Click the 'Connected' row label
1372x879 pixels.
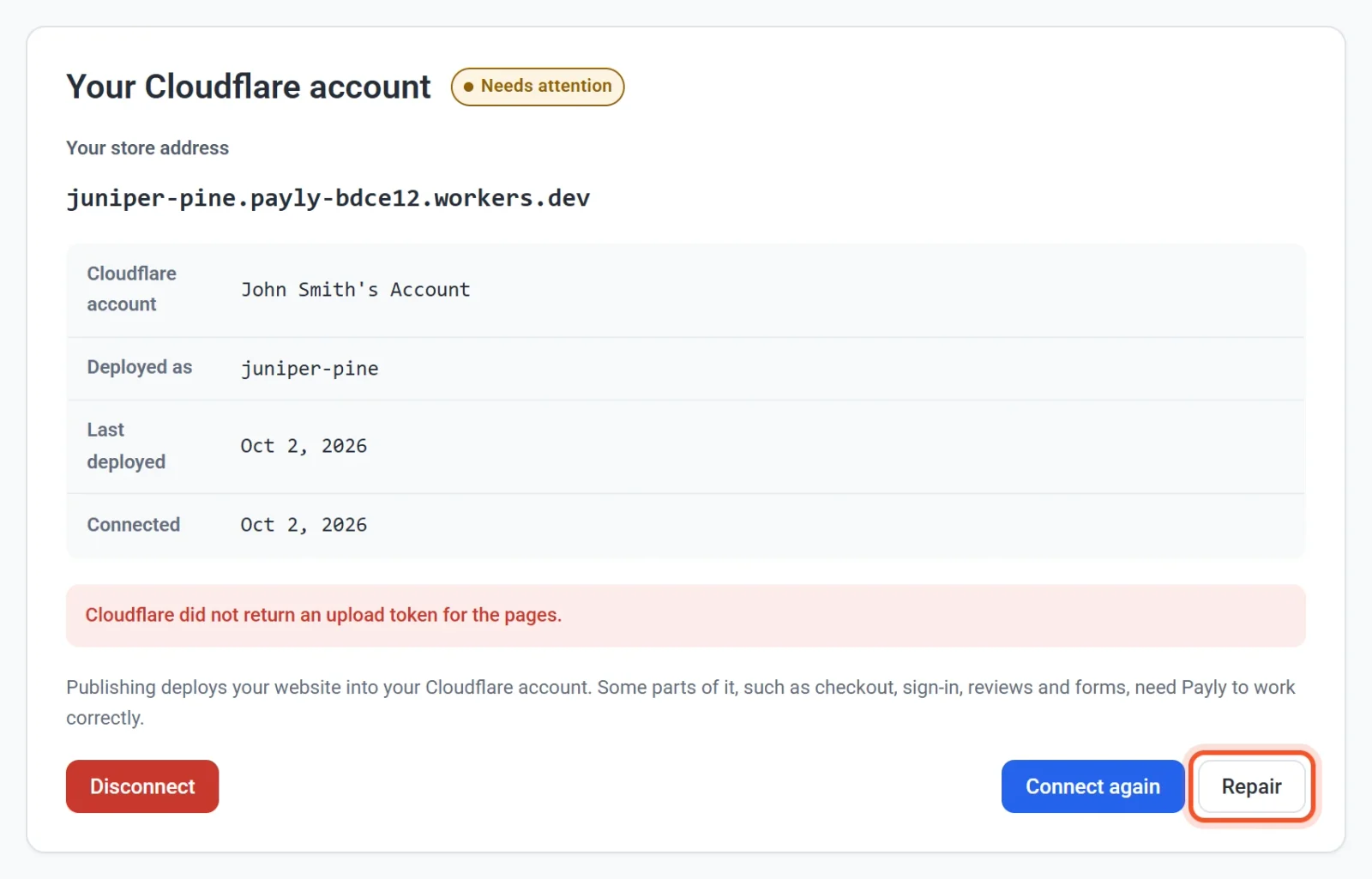click(x=134, y=525)
